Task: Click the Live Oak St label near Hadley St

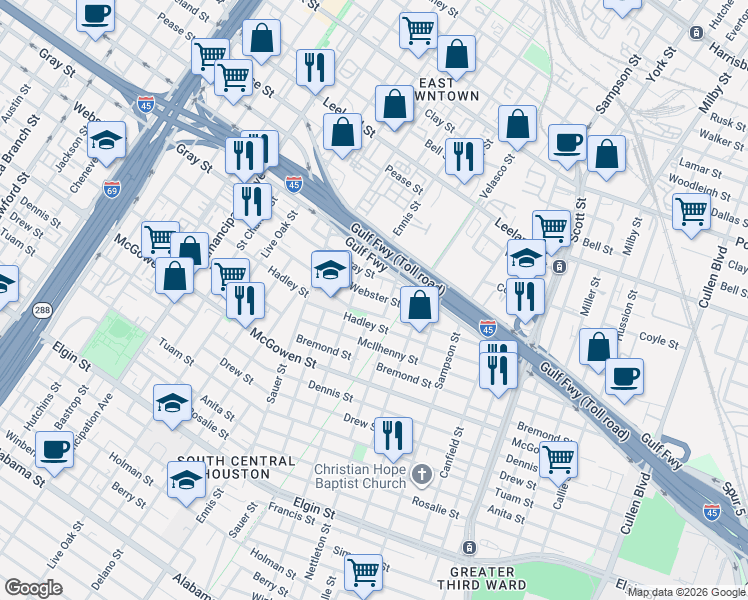Action: point(280,235)
